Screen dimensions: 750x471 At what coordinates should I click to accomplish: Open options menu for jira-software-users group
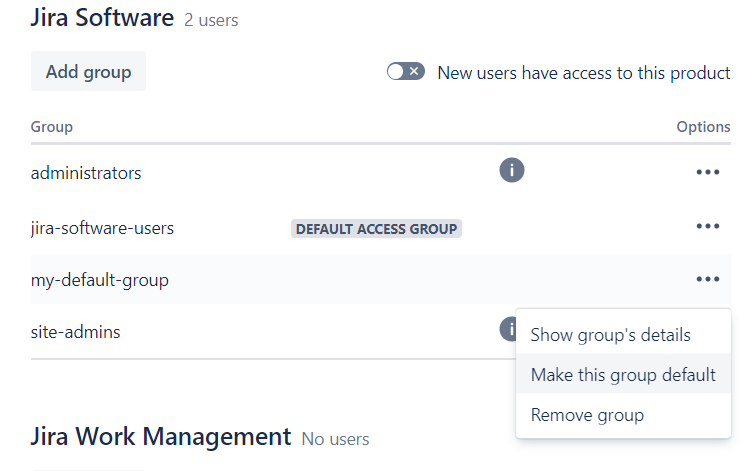pyautogui.click(x=708, y=226)
